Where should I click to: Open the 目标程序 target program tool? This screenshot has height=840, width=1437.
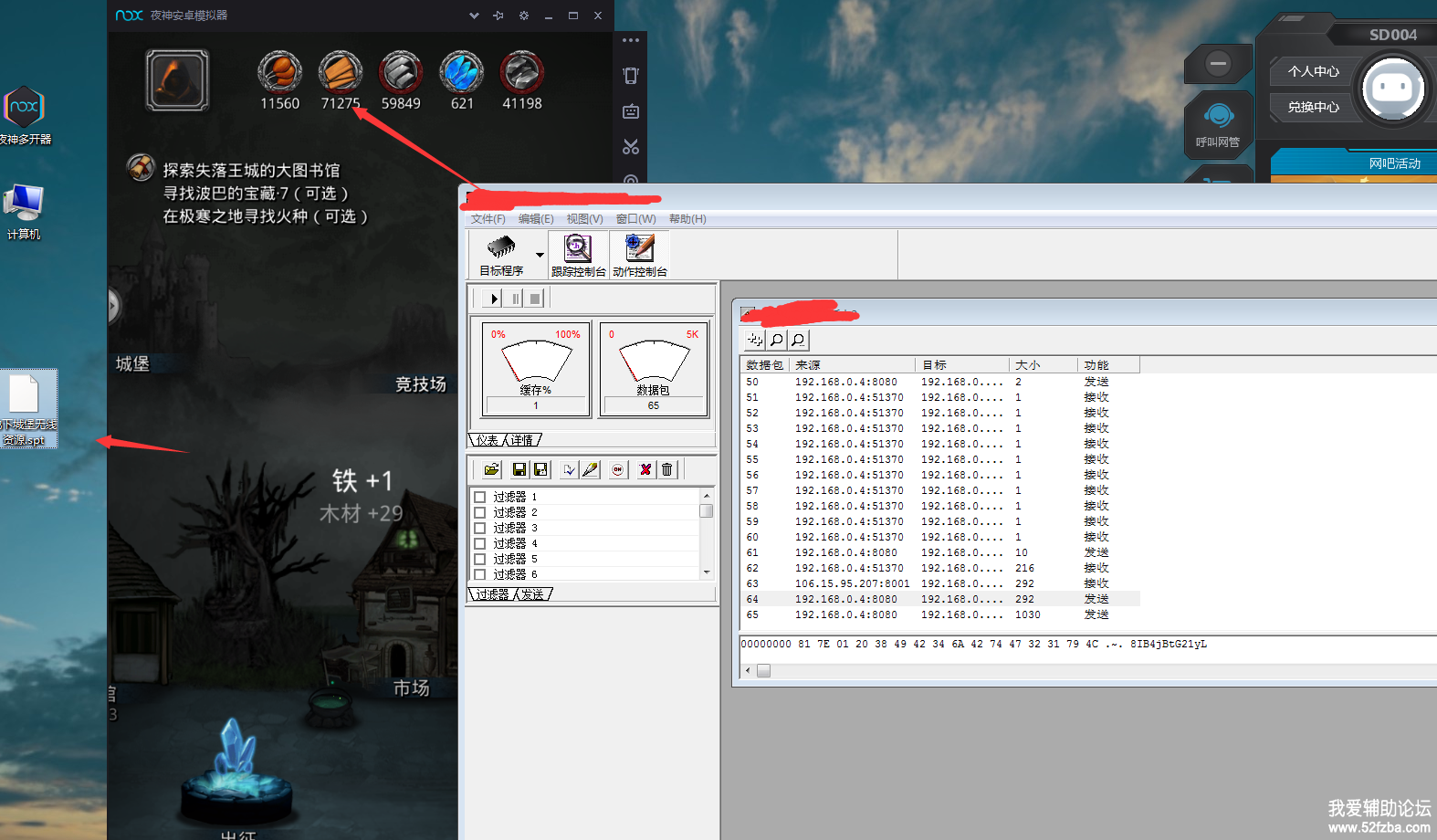pos(501,255)
